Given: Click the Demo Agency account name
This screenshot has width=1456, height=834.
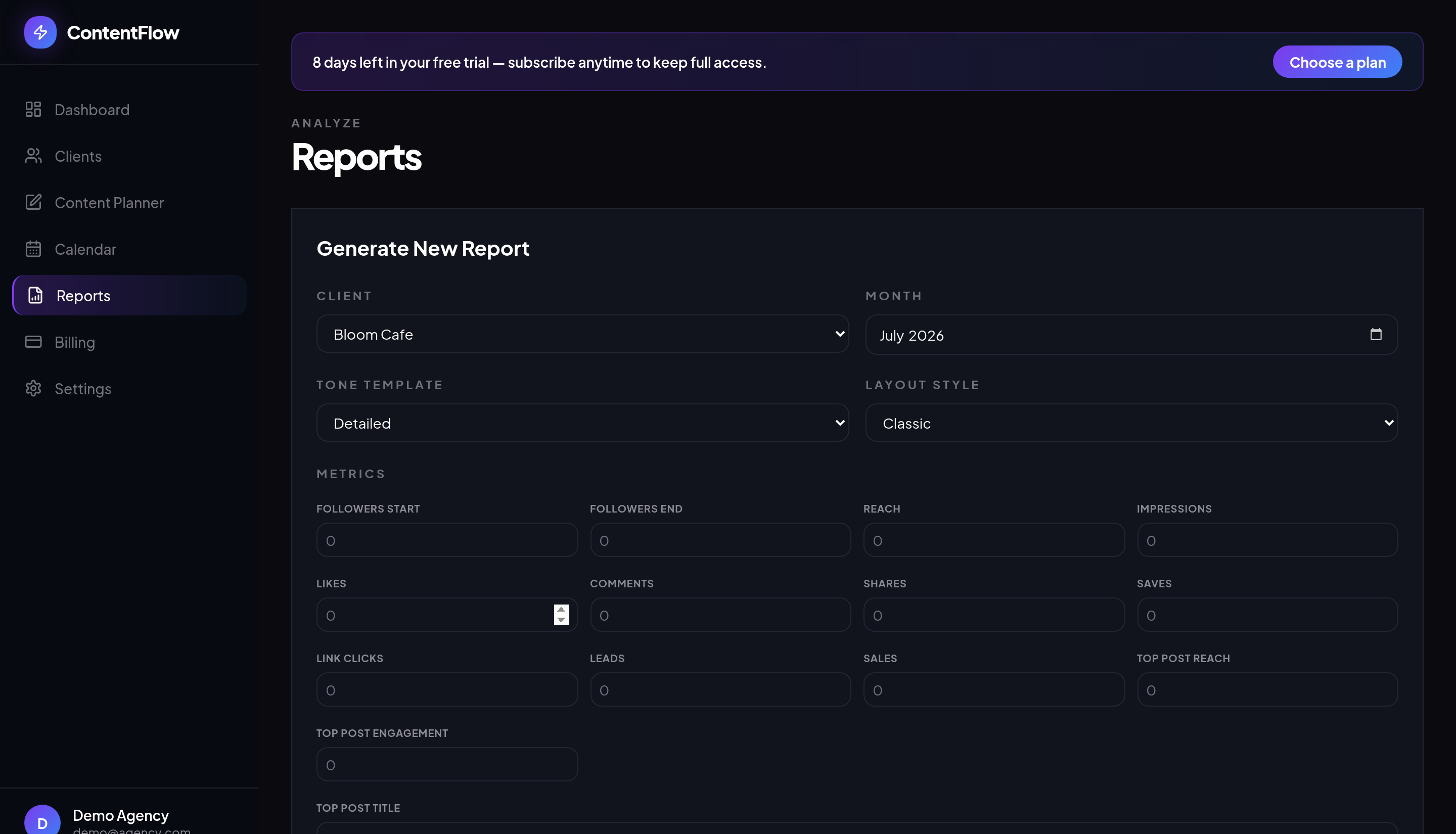Looking at the screenshot, I should point(121,815).
